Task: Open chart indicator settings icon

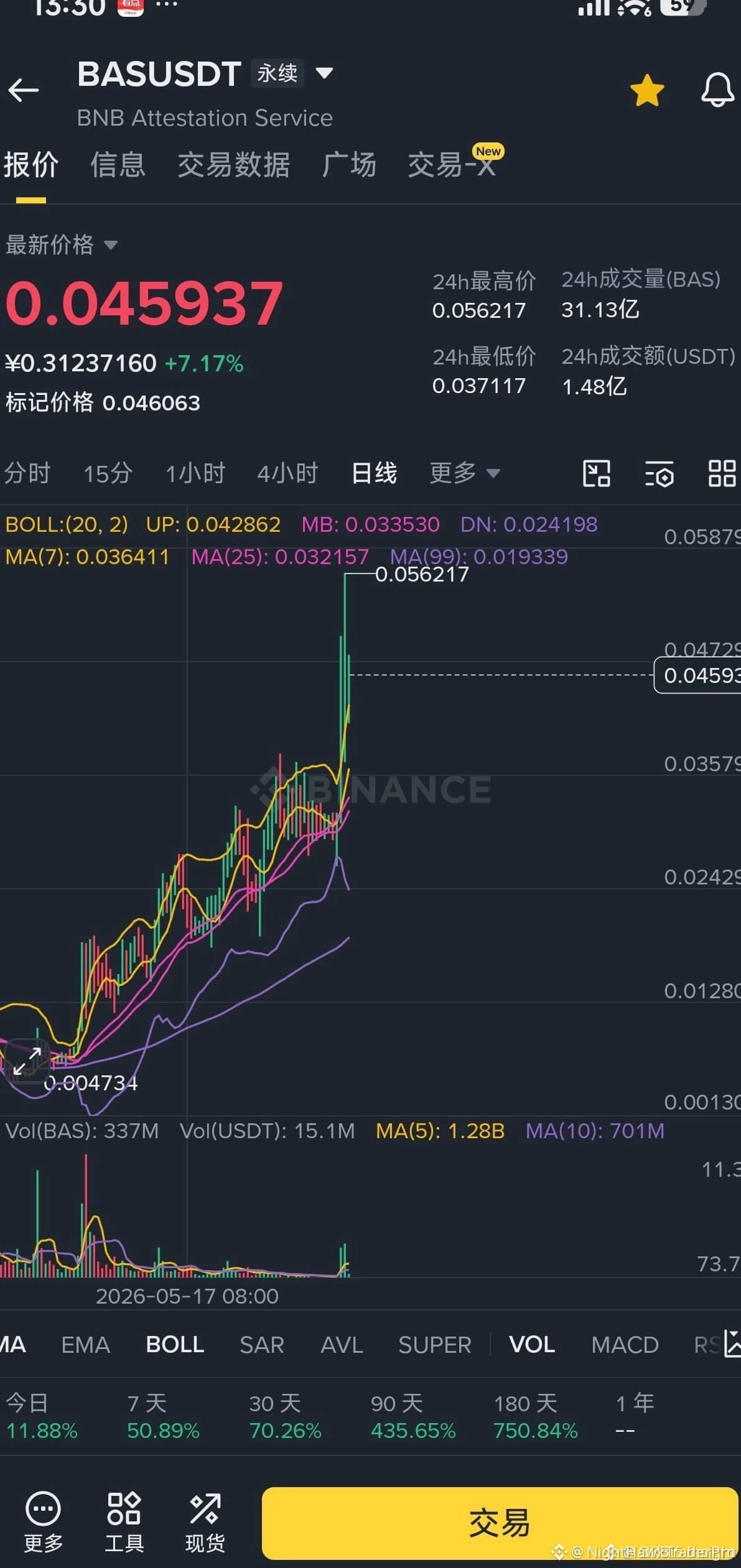Action: coord(659,474)
